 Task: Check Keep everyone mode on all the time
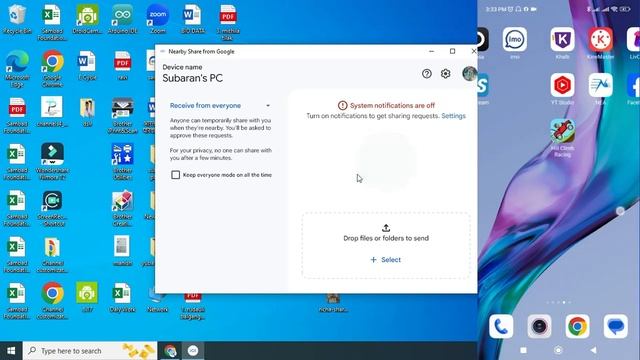coord(176,175)
